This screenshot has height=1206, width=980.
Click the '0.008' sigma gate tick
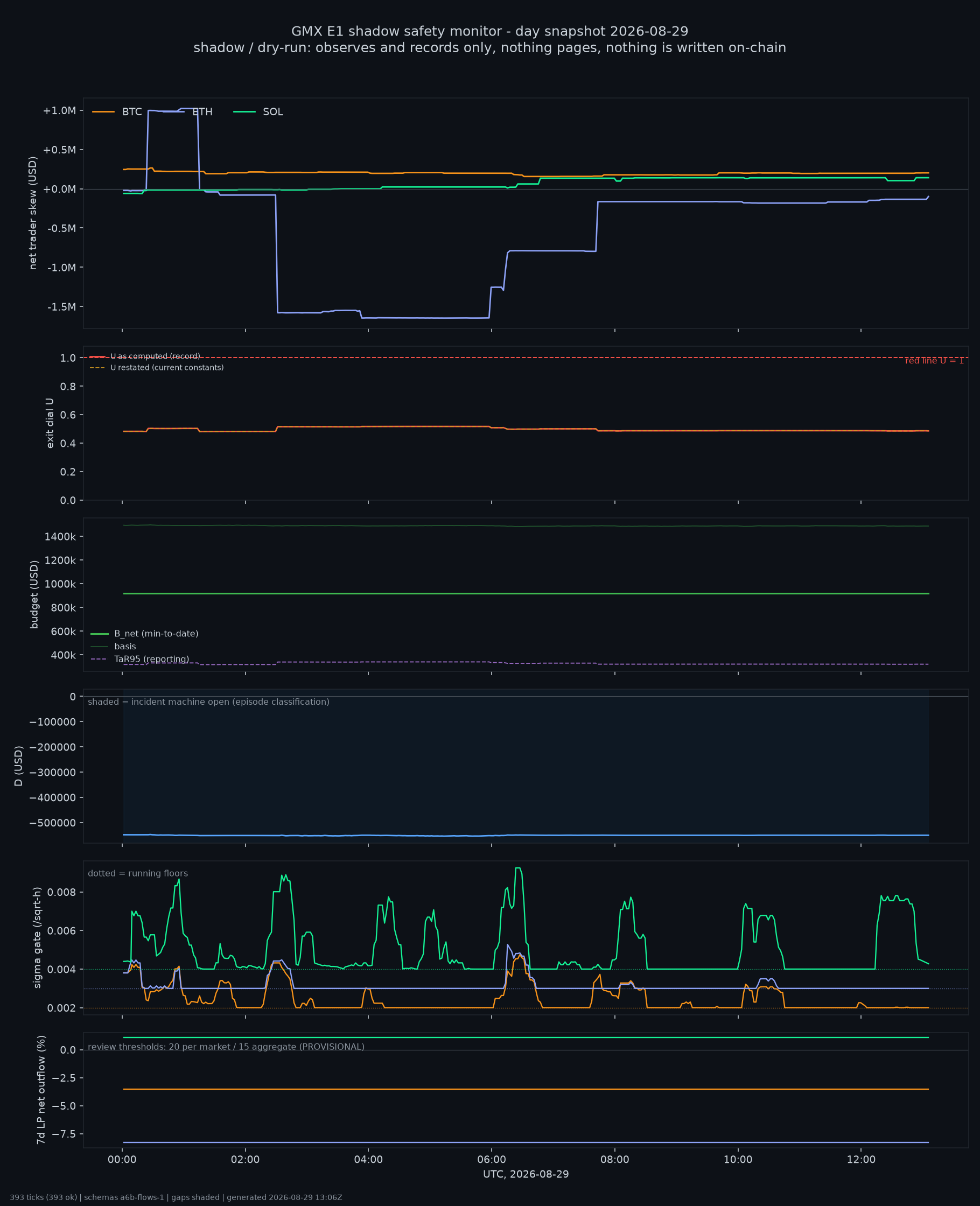(60, 893)
